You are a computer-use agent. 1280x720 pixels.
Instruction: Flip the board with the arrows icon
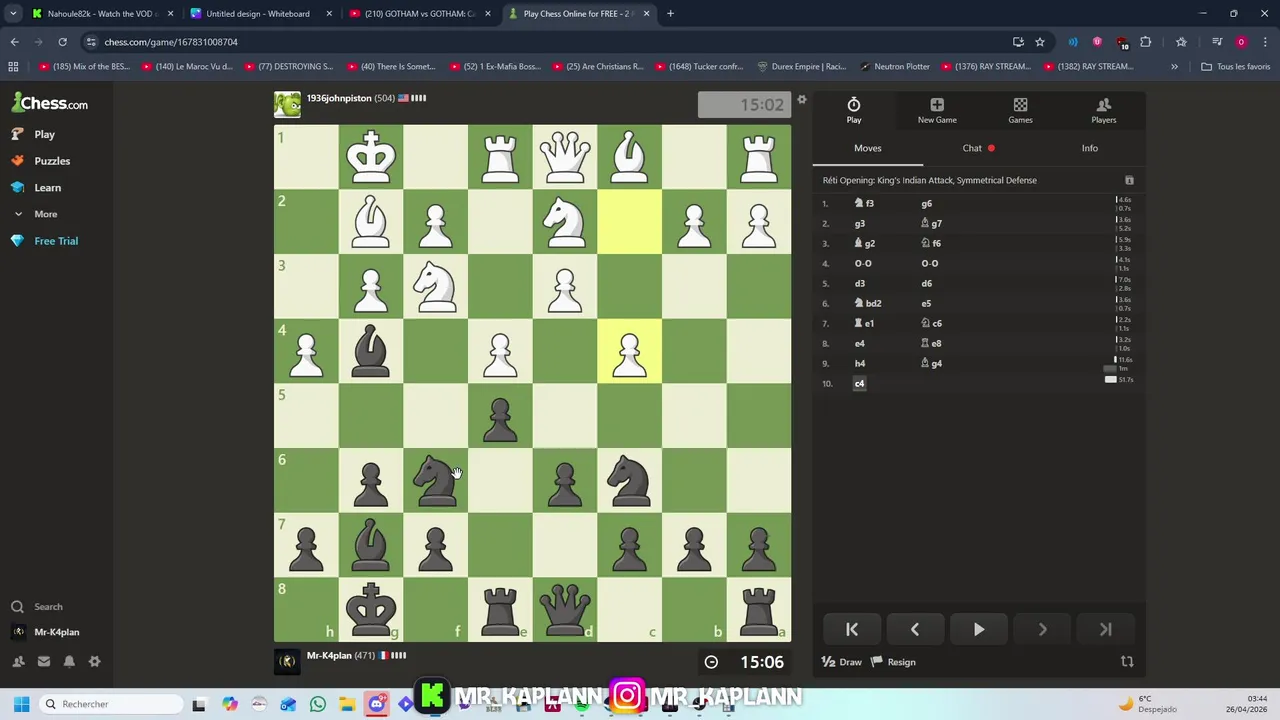[1127, 662]
